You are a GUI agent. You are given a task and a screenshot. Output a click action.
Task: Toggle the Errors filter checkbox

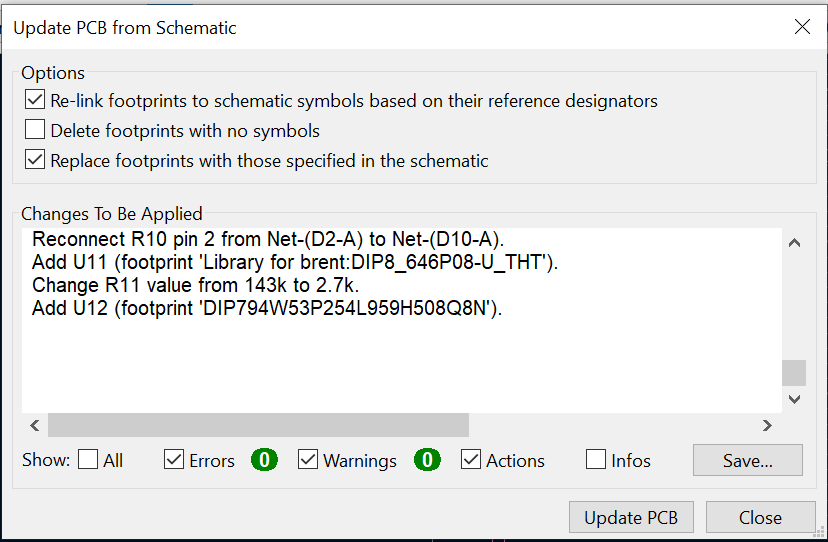(x=174, y=460)
